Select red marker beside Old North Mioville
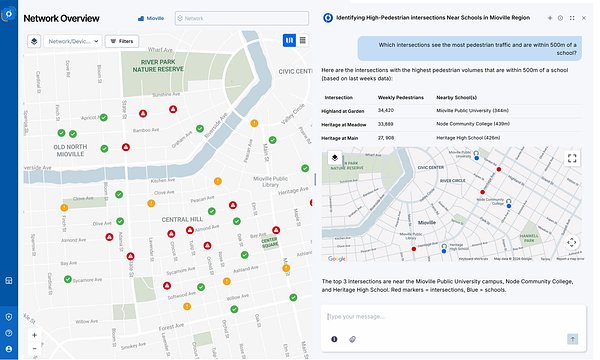Screen dimensions: 600x360 coord(126,147)
